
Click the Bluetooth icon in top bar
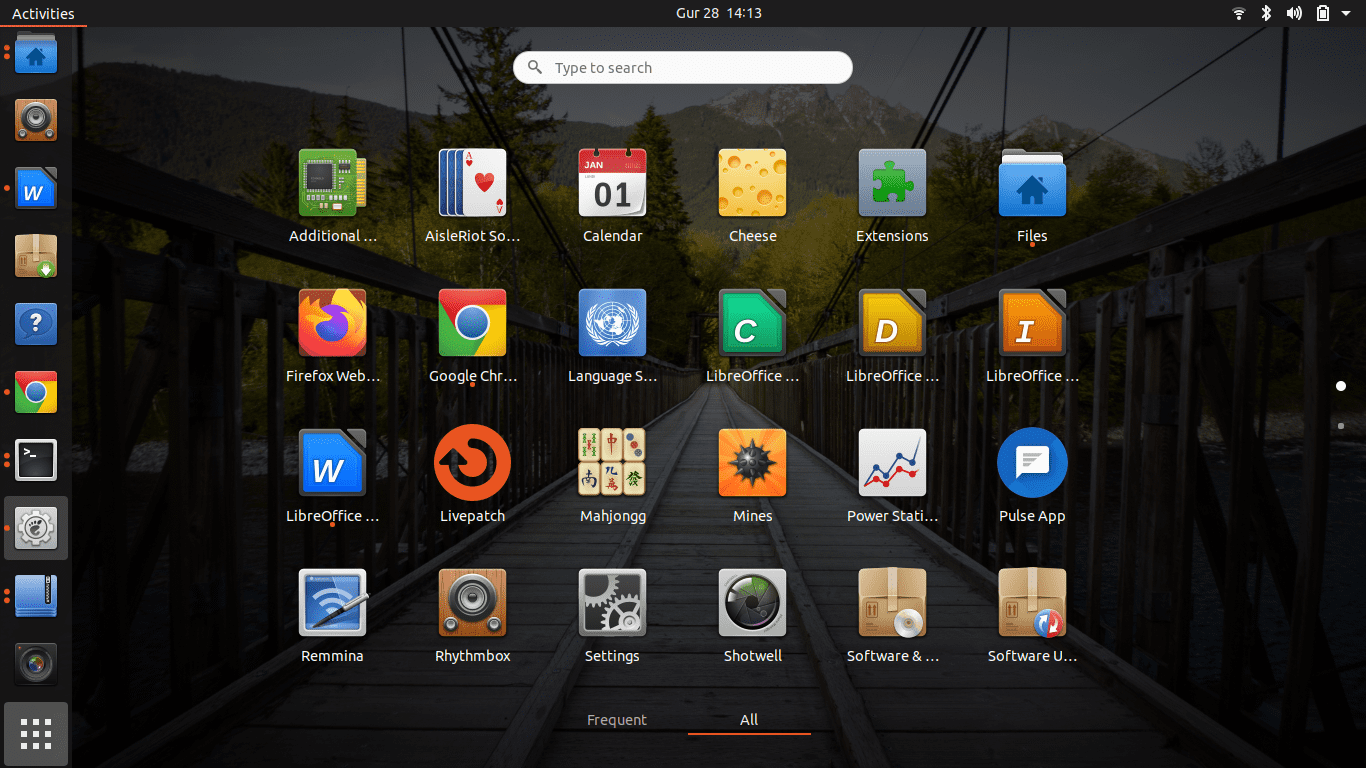click(1266, 13)
